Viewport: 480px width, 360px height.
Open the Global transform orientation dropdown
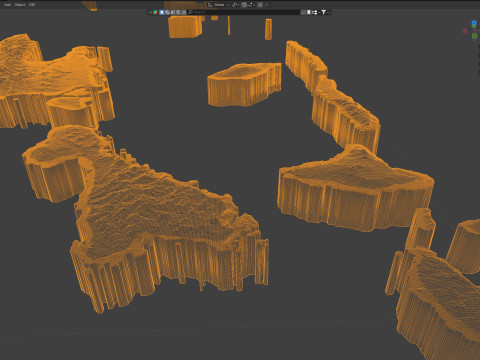coord(219,5)
